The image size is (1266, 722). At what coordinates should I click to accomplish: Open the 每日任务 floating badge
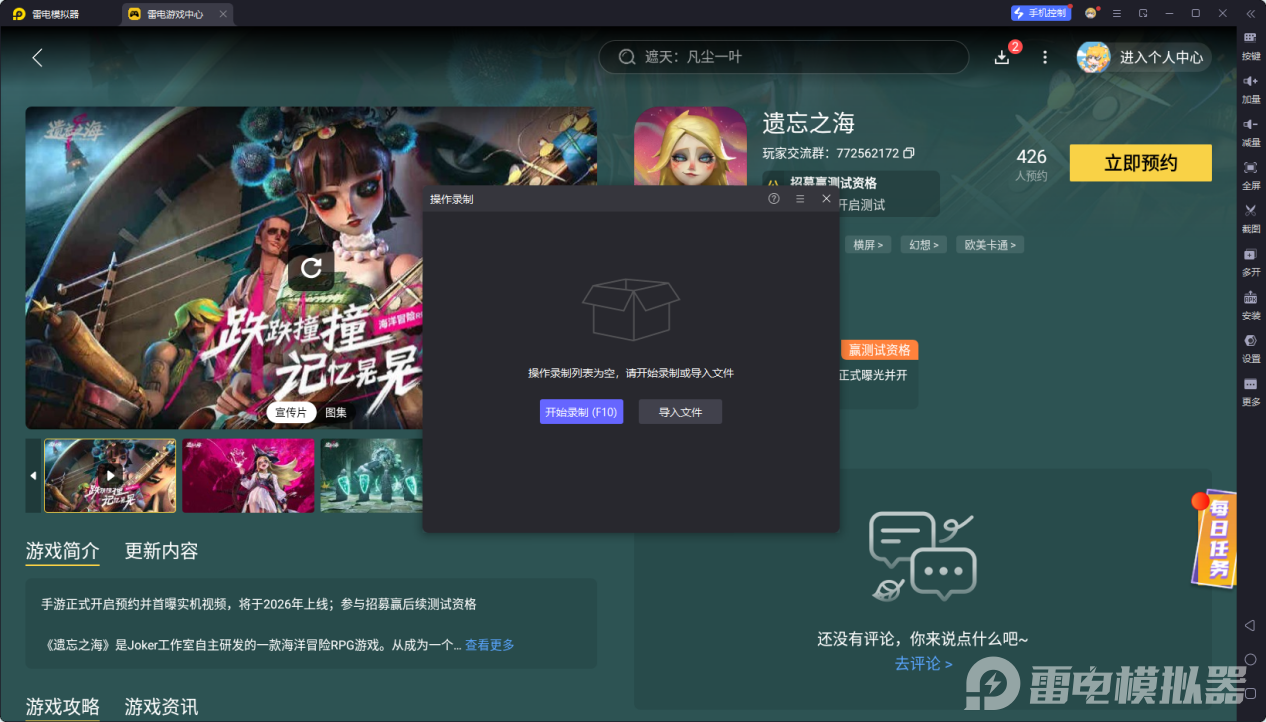(1214, 538)
